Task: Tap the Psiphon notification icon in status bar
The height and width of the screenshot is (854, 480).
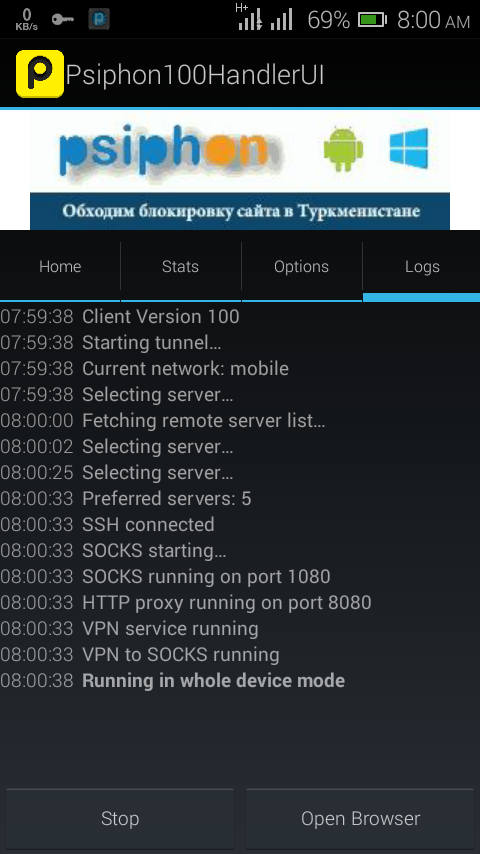Action: (99, 19)
